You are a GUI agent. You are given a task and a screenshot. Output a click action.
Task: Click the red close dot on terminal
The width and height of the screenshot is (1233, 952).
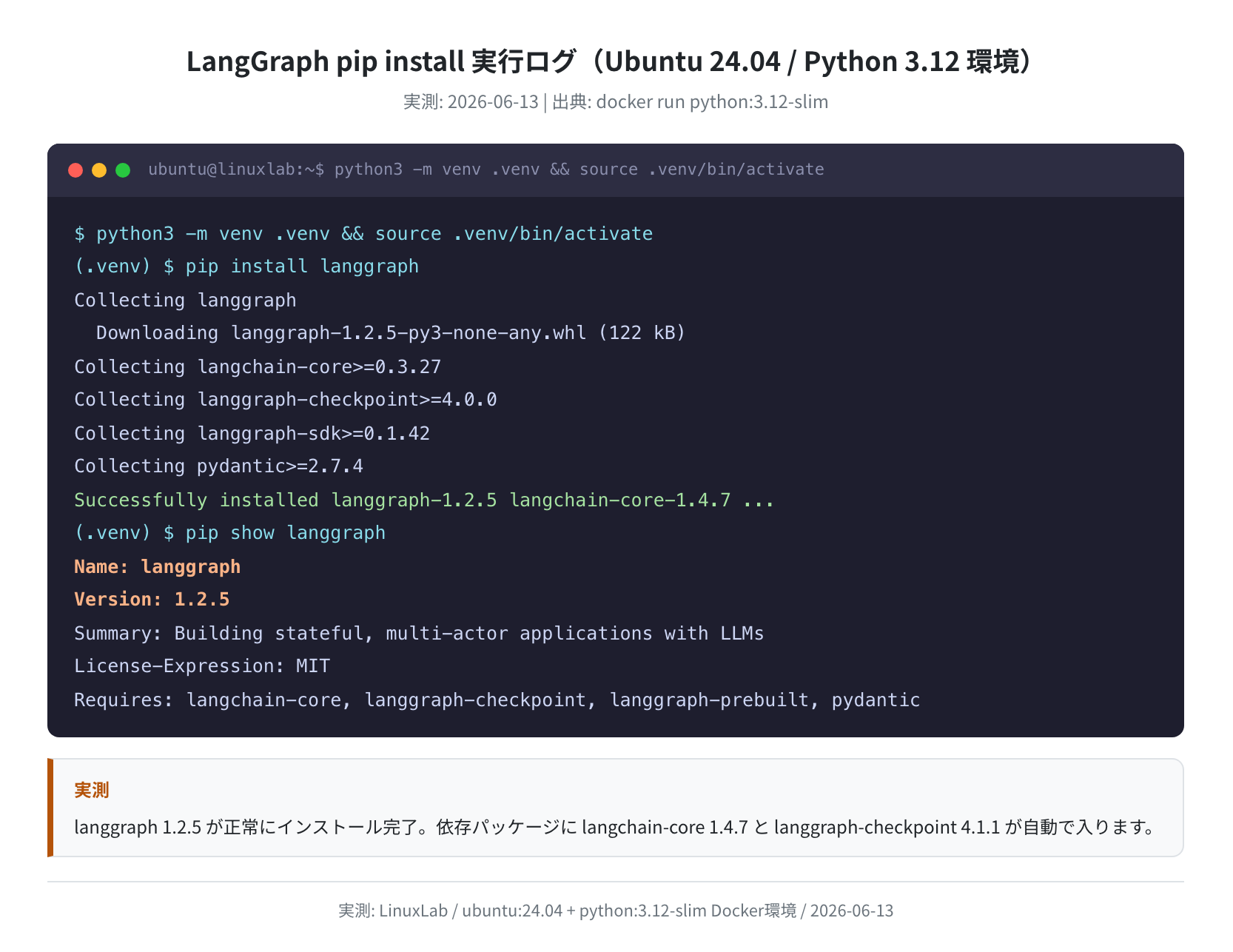pos(75,170)
